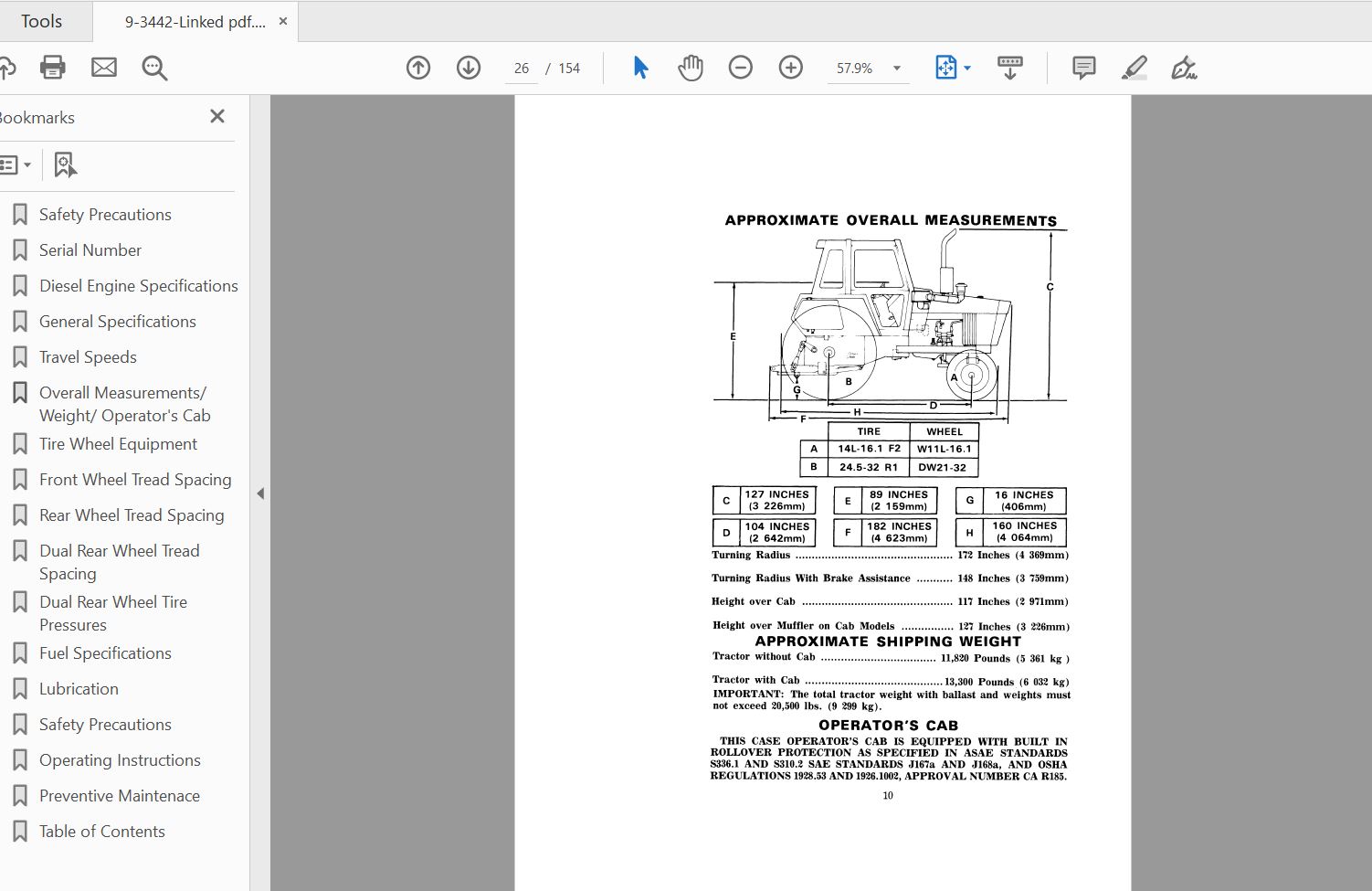This screenshot has width=1372, height=891.
Task: Select the Hand tool for panning
Action: pyautogui.click(x=691, y=67)
